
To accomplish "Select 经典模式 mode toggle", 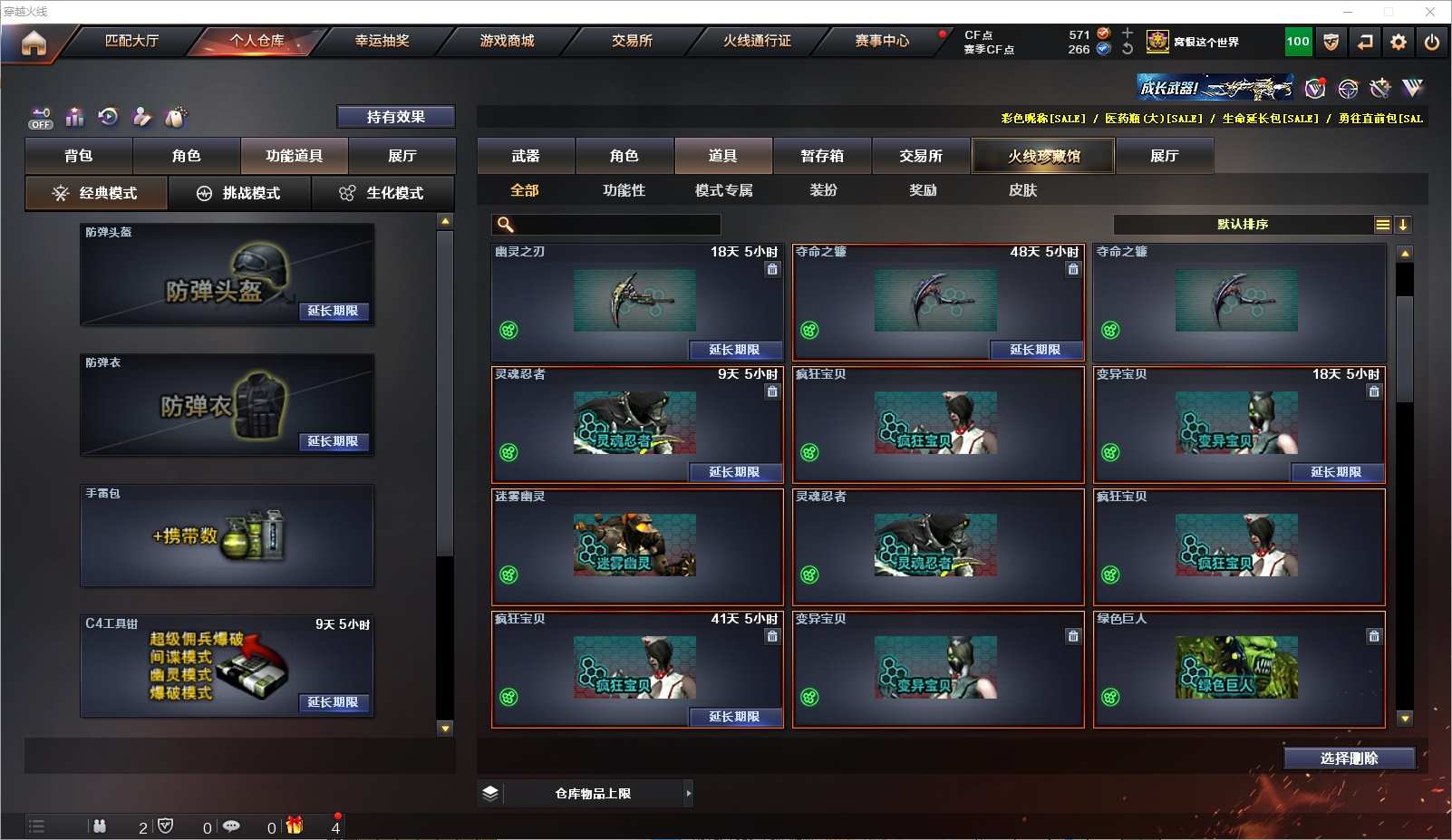I will 96,193.
